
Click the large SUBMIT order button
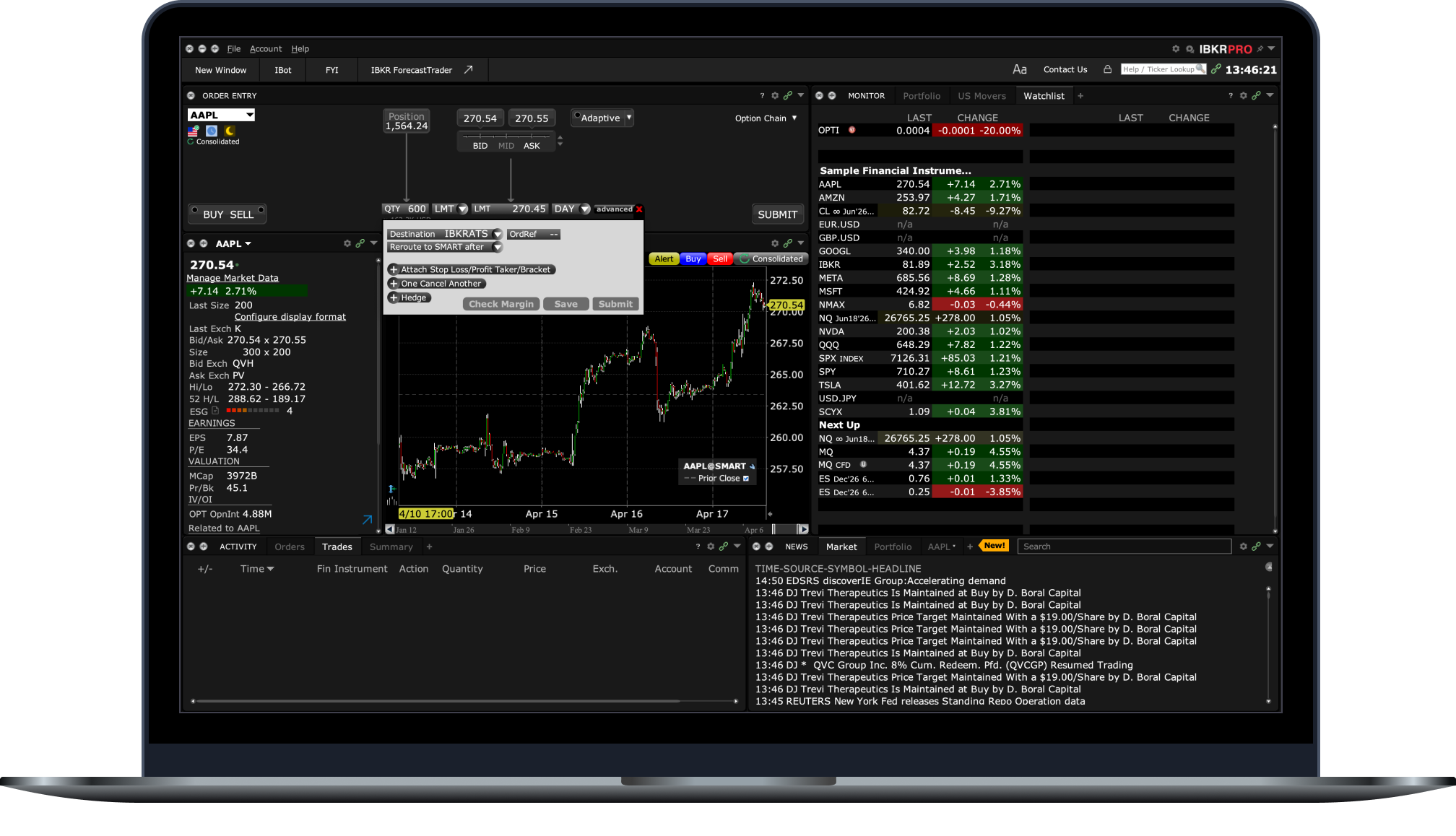coord(777,214)
